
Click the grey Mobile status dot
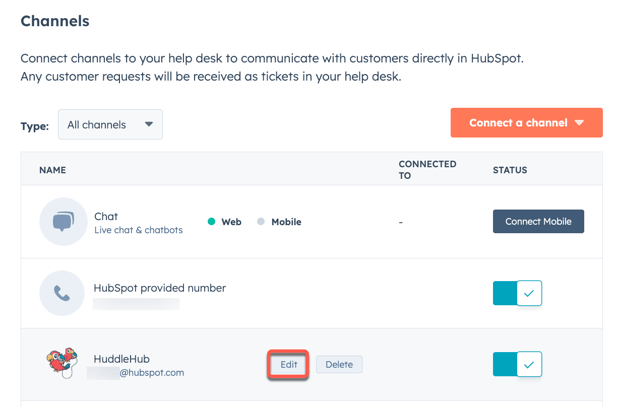pos(260,222)
